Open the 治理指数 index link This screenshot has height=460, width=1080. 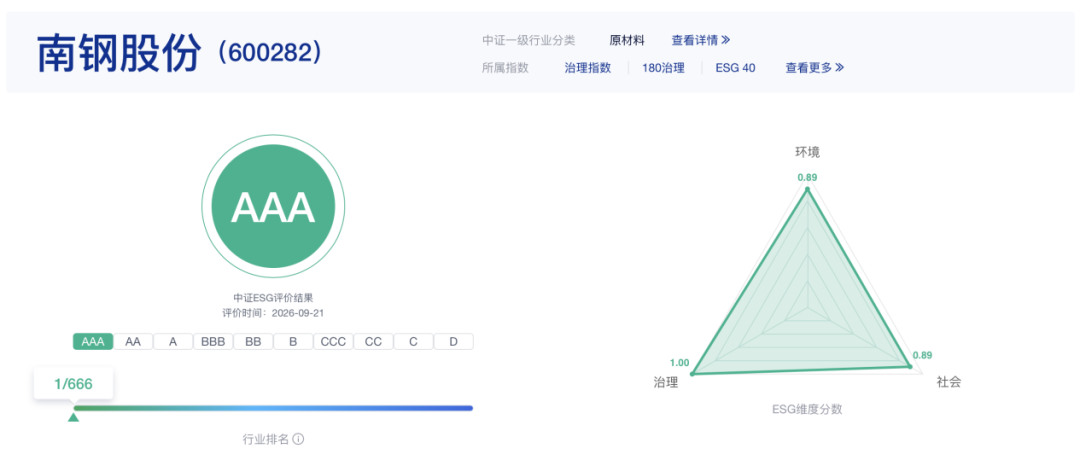click(588, 67)
